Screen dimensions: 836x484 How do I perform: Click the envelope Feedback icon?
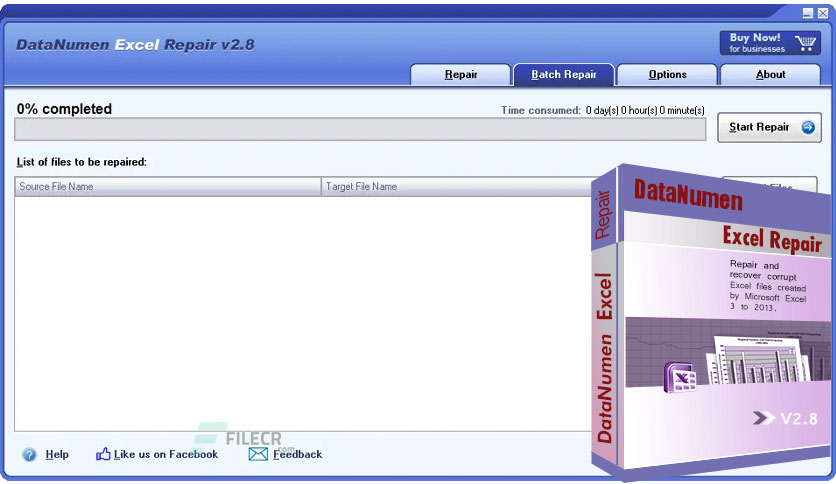pyautogui.click(x=258, y=454)
